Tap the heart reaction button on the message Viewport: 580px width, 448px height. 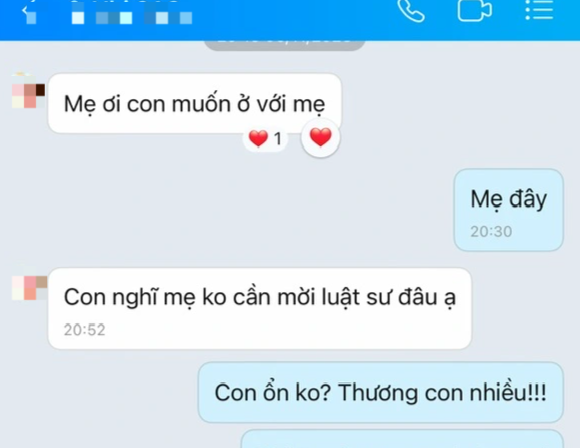point(320,138)
